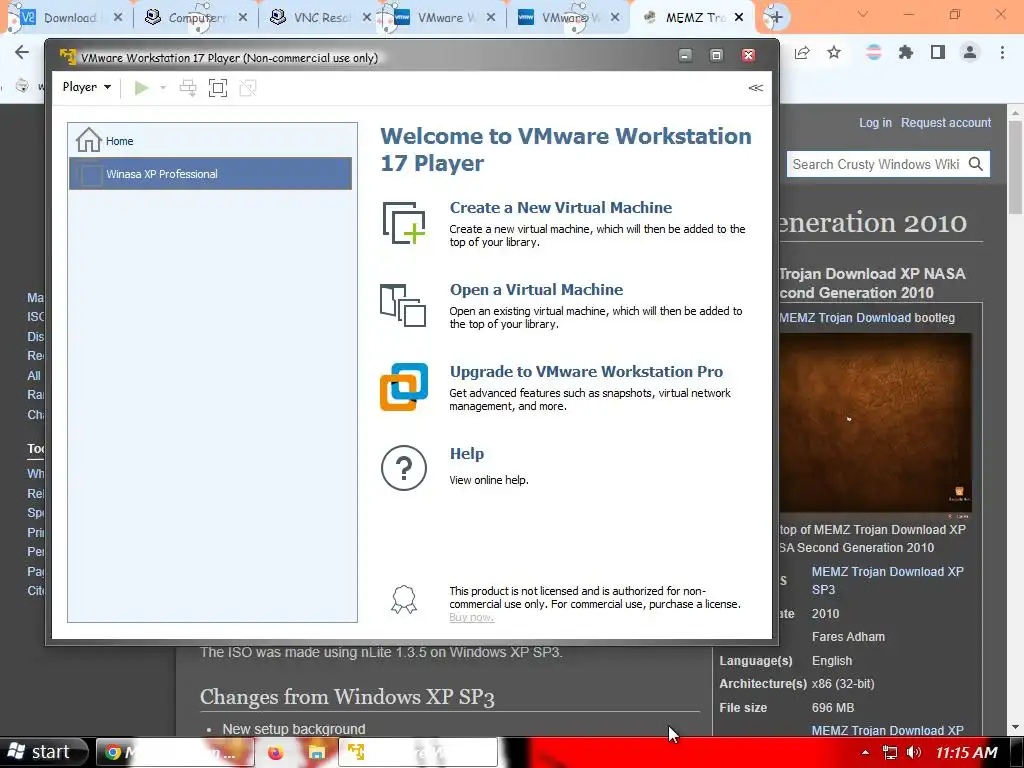Click the VMware Player title bar icon

pos(67,57)
